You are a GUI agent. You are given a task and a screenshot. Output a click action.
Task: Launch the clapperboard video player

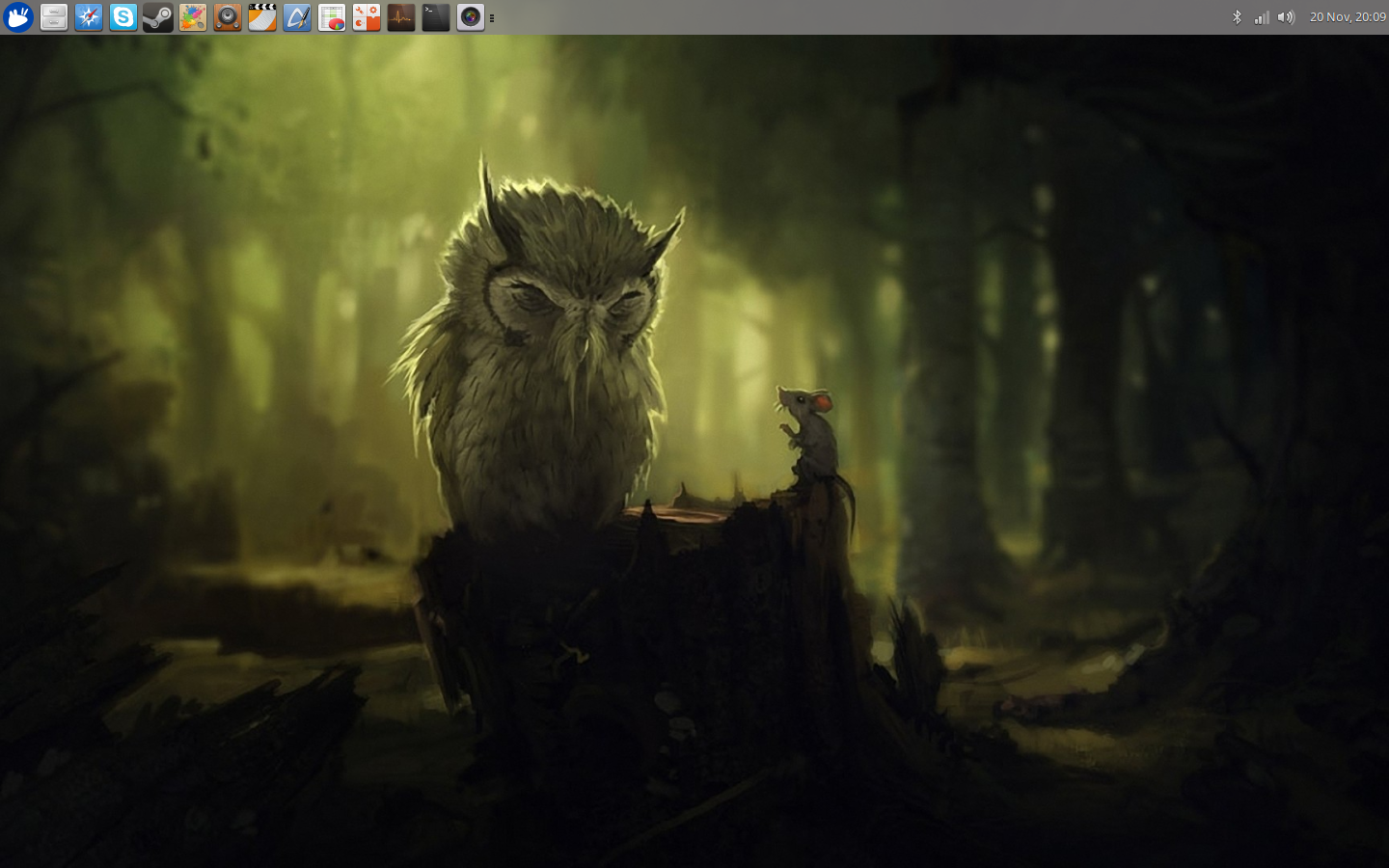click(x=262, y=17)
